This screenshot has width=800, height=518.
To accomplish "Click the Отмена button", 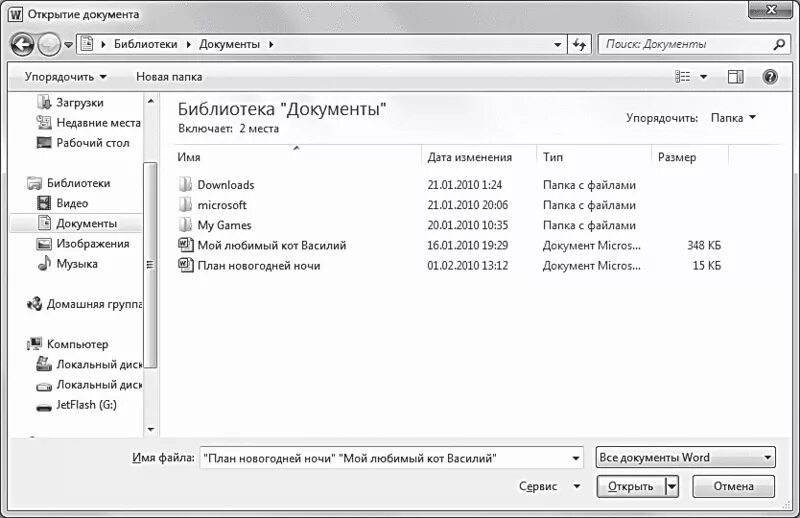I will tap(733, 486).
